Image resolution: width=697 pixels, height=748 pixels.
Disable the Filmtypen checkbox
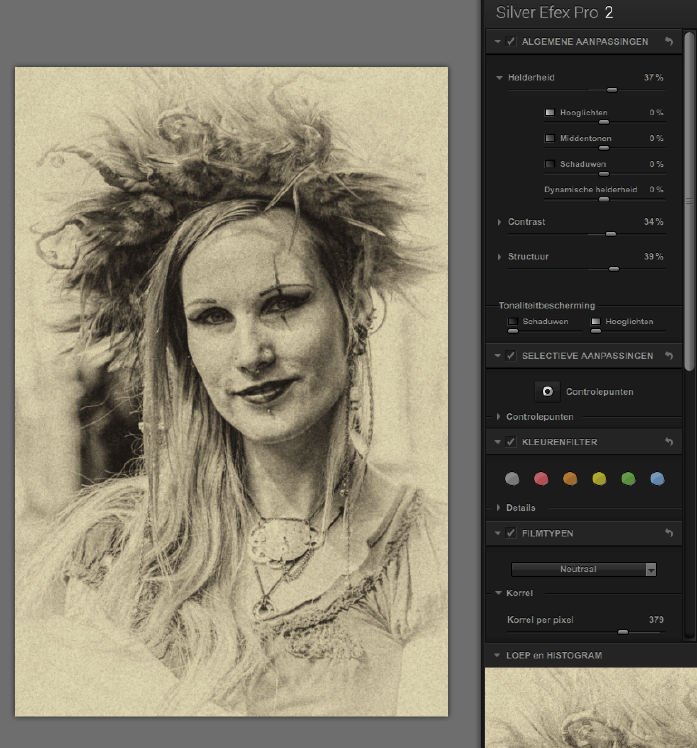tap(511, 533)
